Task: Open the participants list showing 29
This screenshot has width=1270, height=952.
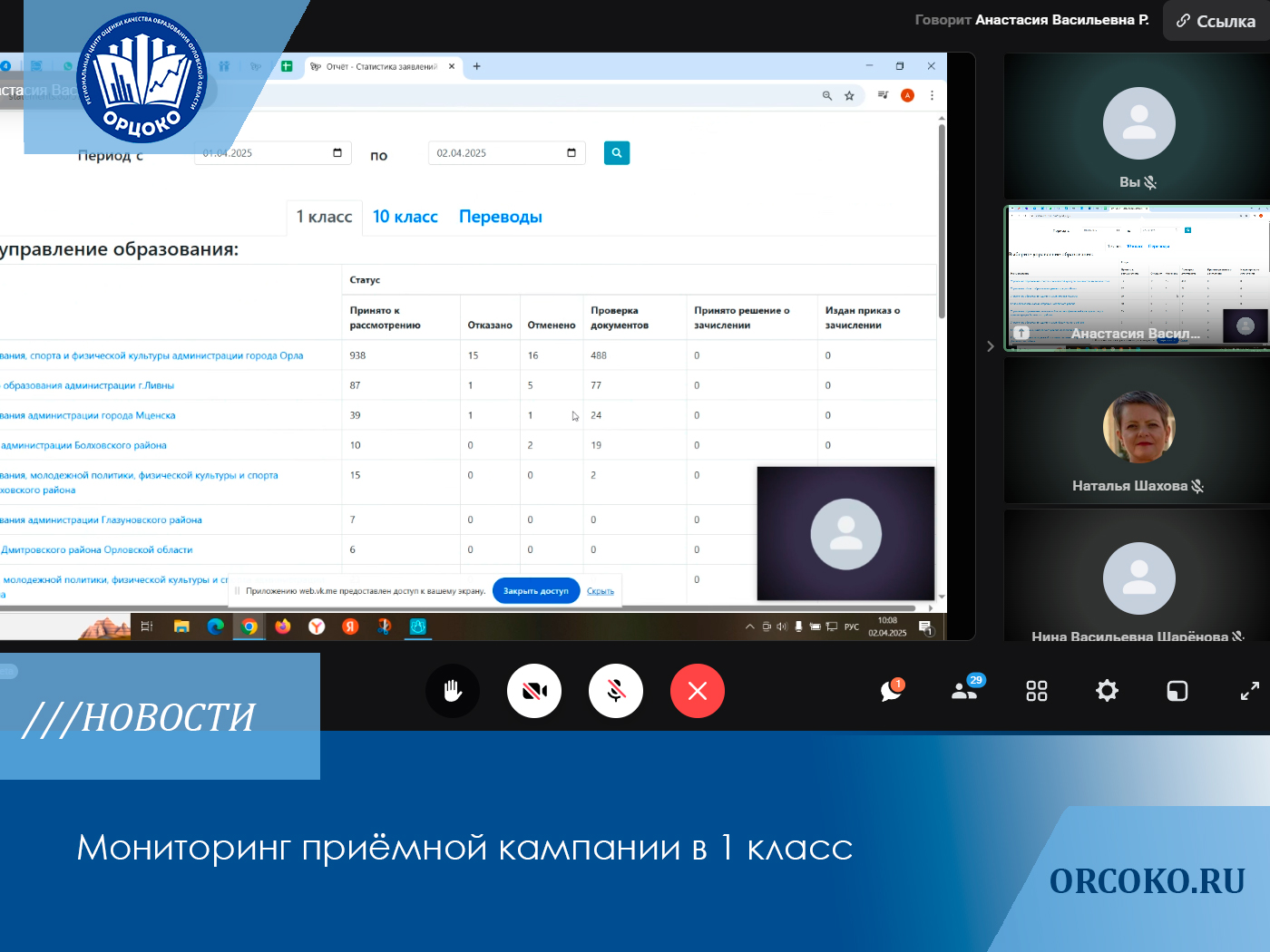Action: pos(964,691)
